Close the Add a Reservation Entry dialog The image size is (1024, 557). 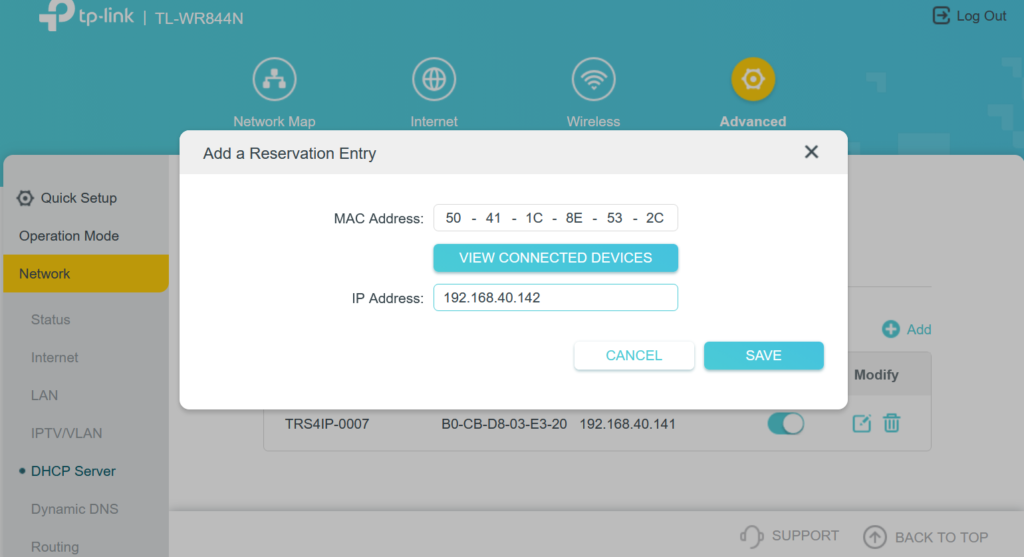tap(811, 152)
